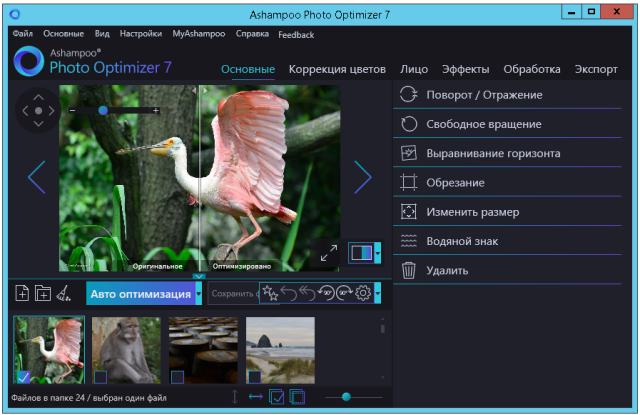Viewport: 640px width, 415px height.
Task: Click the add file icon
Action: coord(22,293)
